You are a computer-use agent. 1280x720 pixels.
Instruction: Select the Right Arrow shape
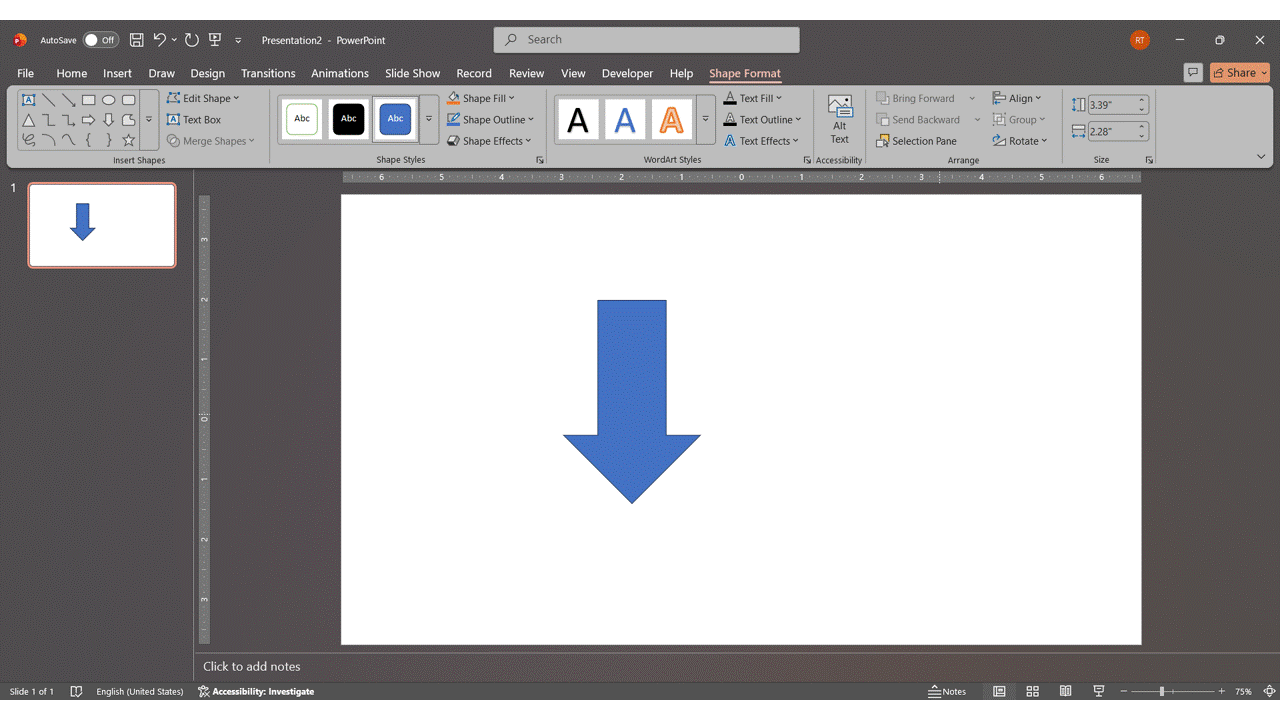[x=88, y=120]
